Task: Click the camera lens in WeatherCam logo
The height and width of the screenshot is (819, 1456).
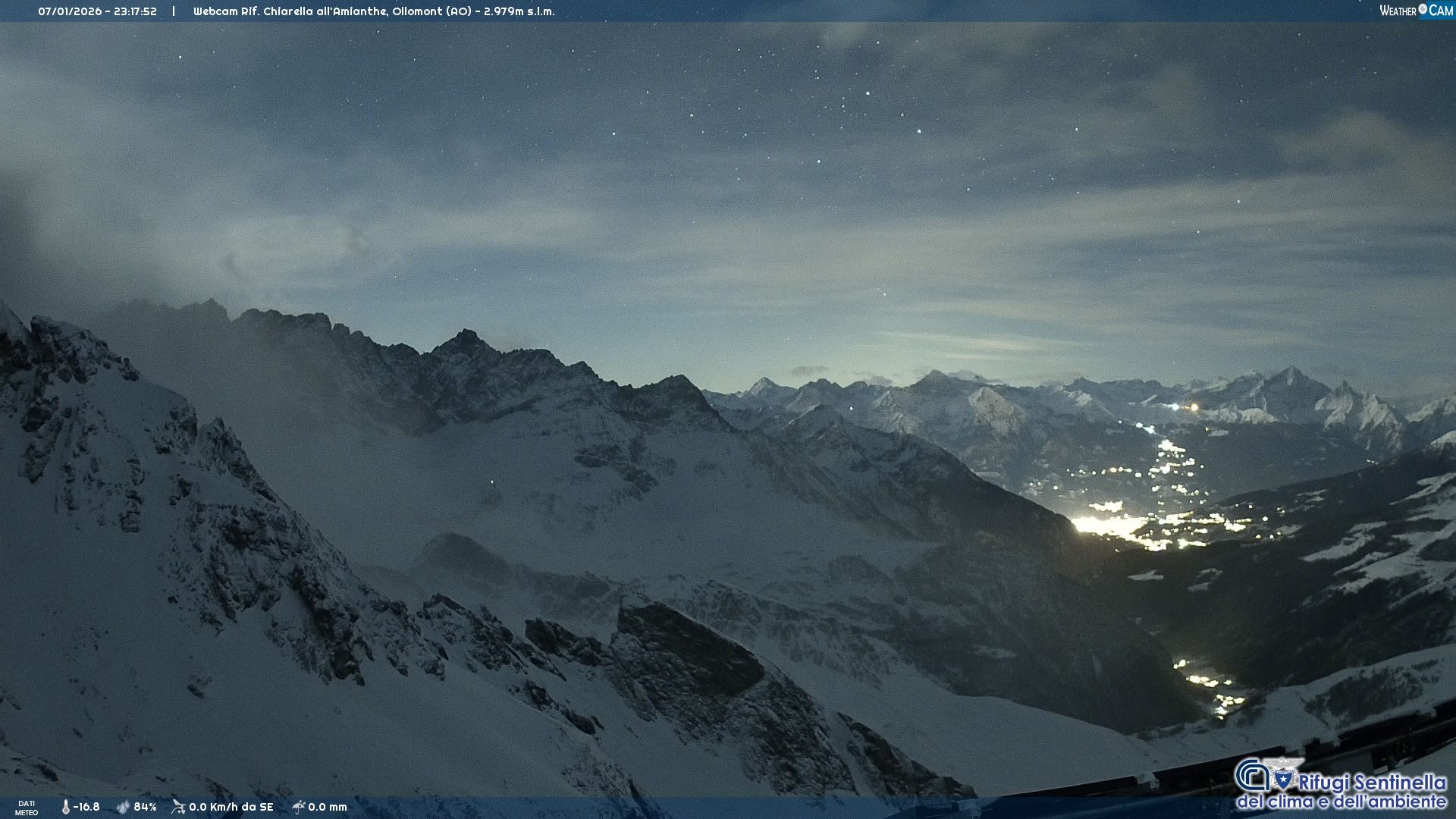Action: (x=1423, y=9)
